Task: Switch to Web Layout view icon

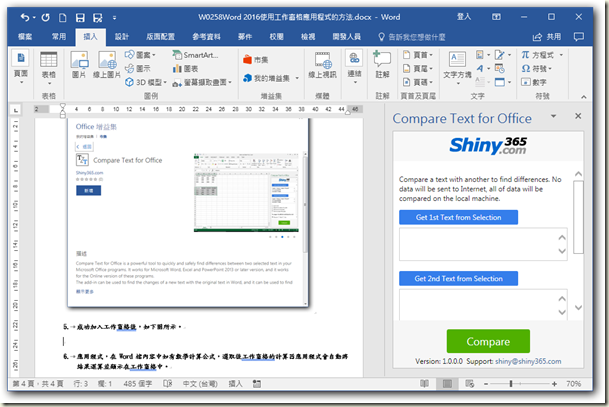Action: (470, 384)
